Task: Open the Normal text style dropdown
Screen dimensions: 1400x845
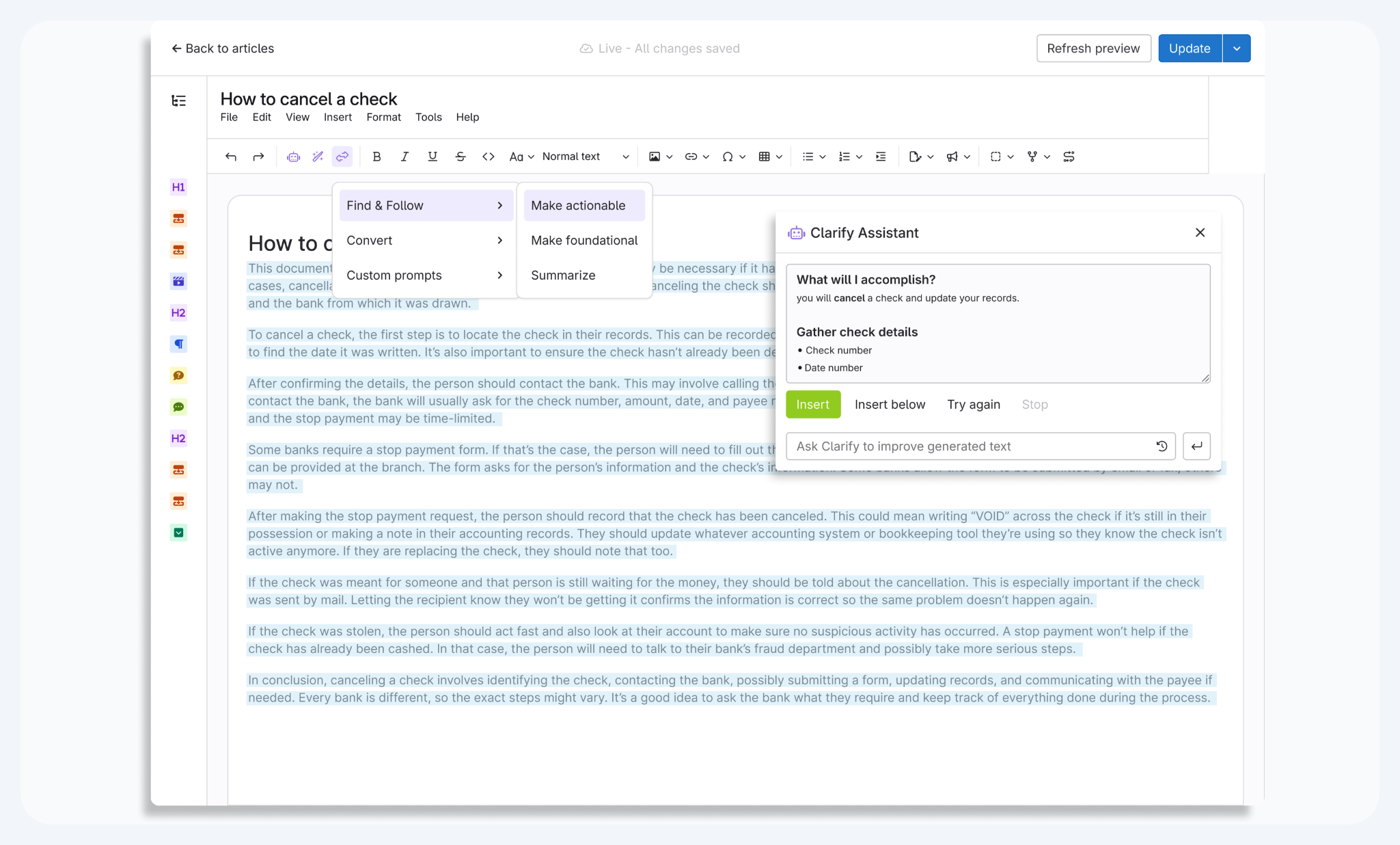Action: (x=585, y=157)
